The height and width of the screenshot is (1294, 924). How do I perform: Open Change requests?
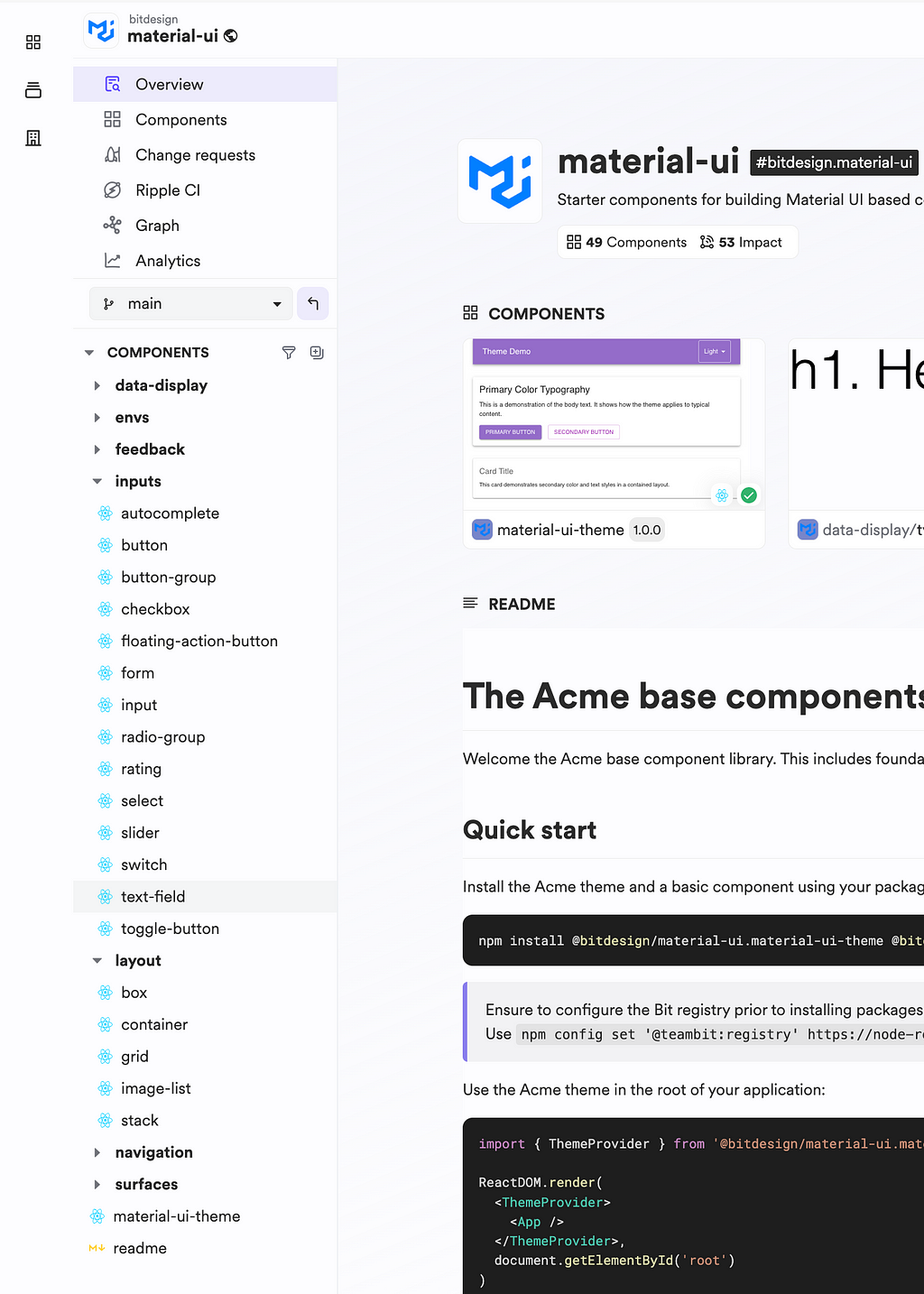pos(205,154)
